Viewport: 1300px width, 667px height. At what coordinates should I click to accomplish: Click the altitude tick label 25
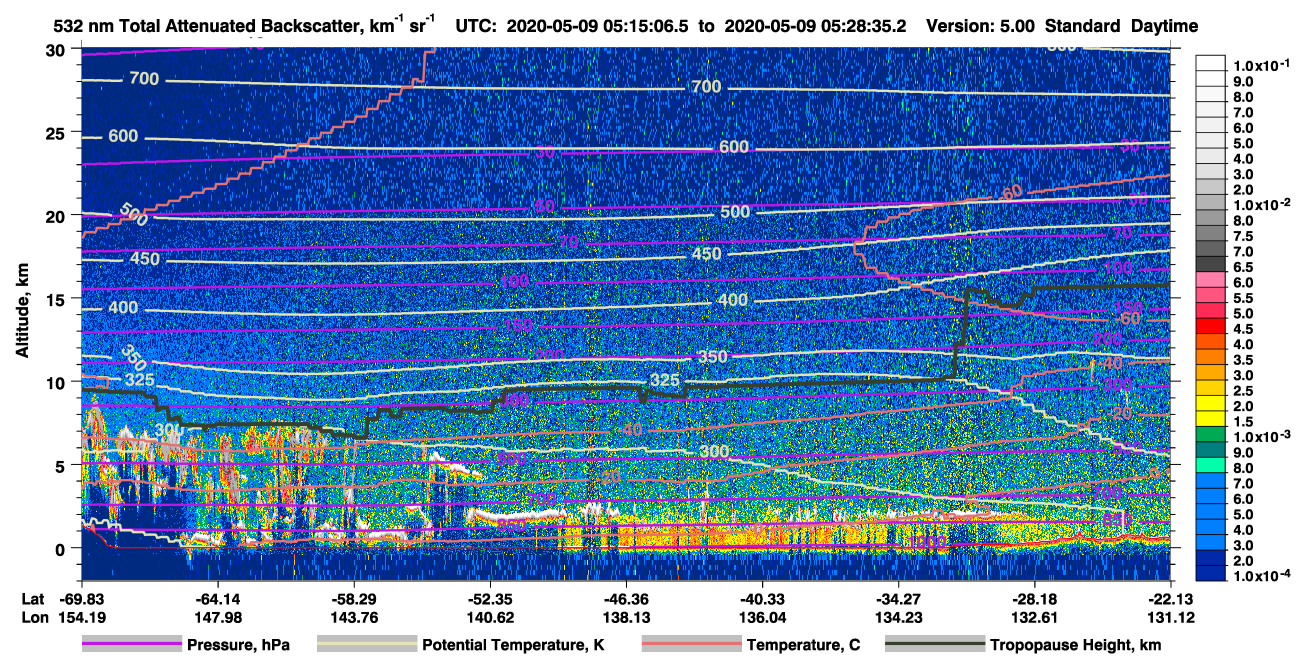[x=58, y=133]
